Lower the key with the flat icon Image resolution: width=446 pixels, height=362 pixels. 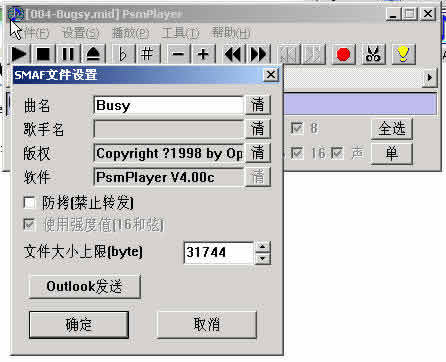click(123, 54)
